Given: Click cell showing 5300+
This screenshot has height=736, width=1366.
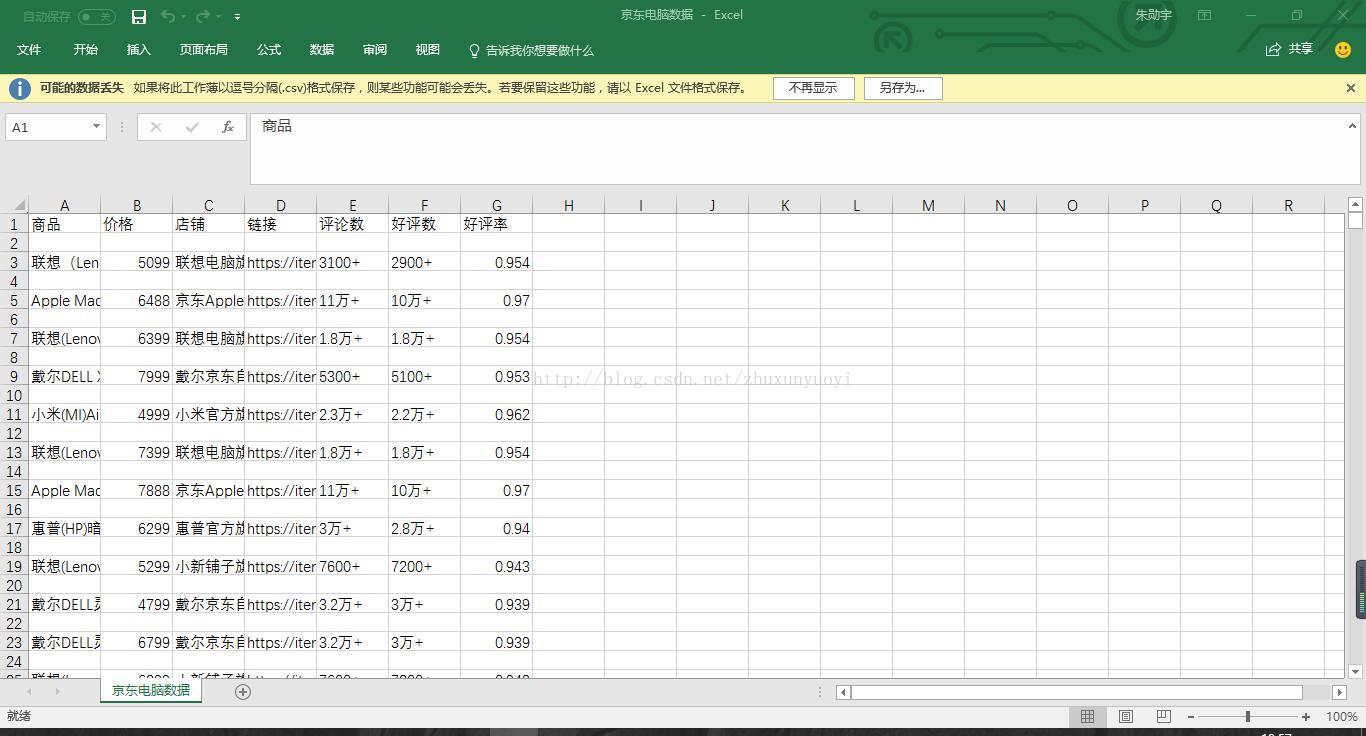Looking at the screenshot, I should tap(352, 376).
